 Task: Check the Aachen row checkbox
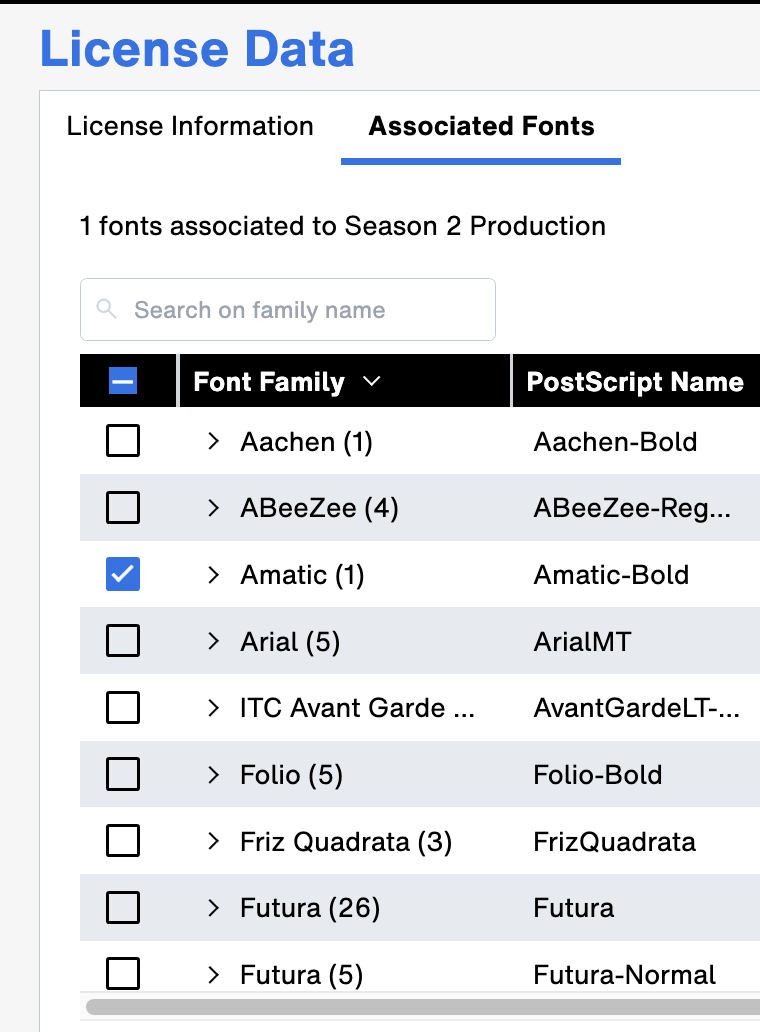pyautogui.click(x=123, y=440)
